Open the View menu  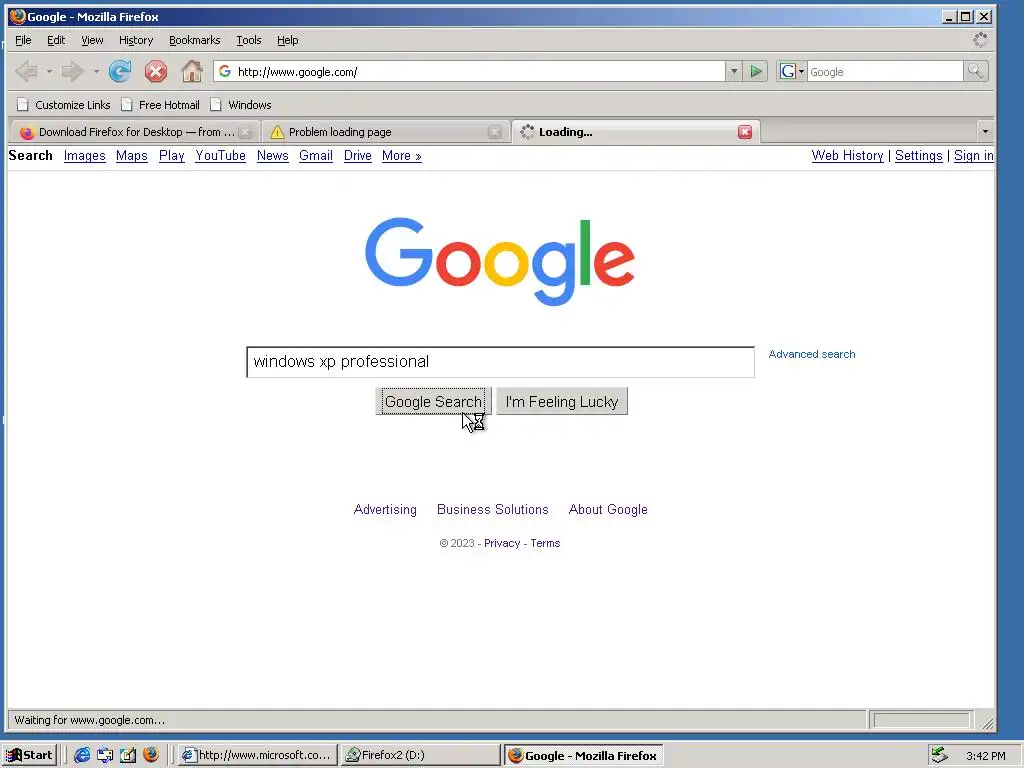click(x=92, y=40)
